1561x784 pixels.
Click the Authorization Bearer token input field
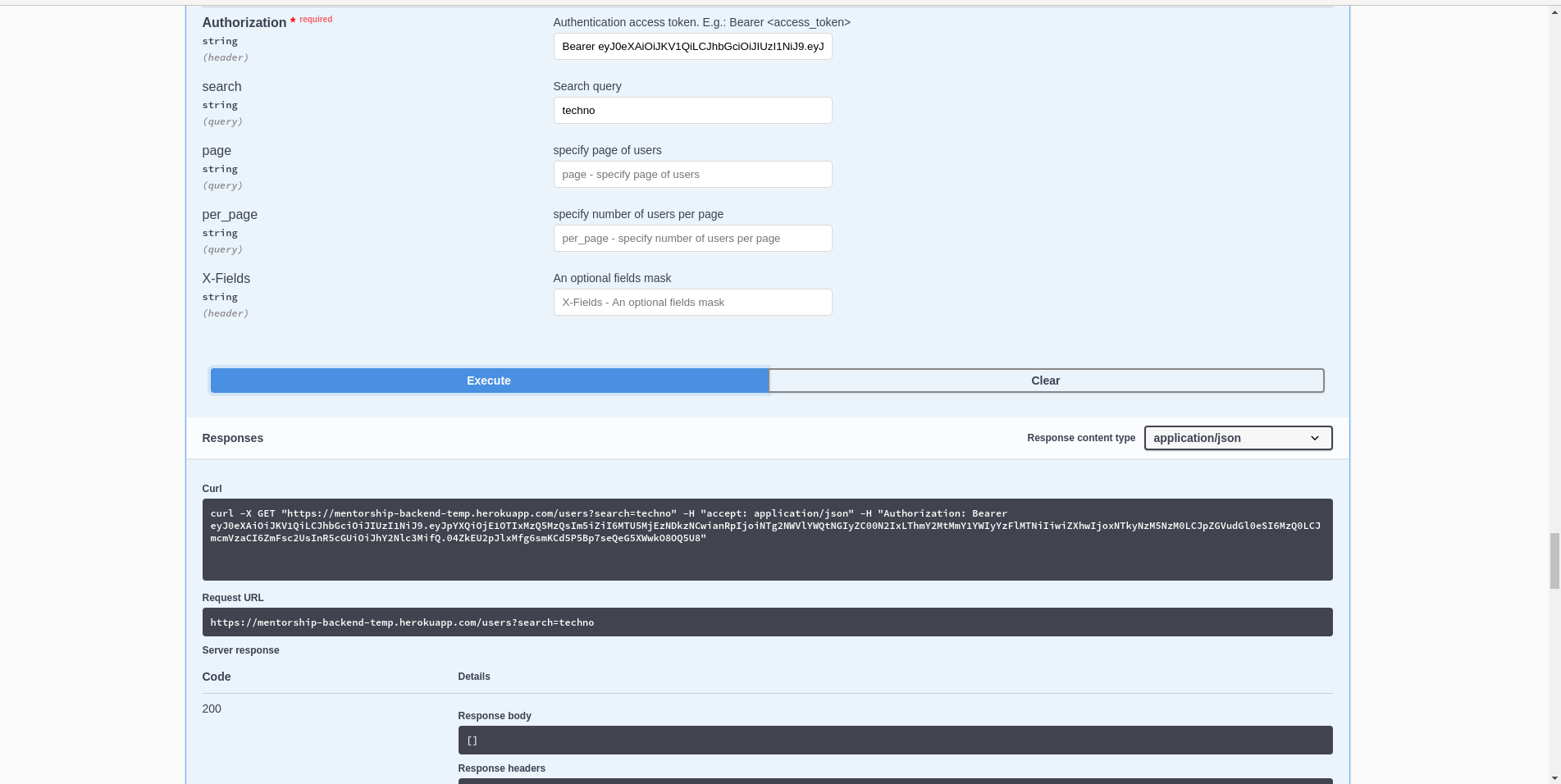coord(691,47)
